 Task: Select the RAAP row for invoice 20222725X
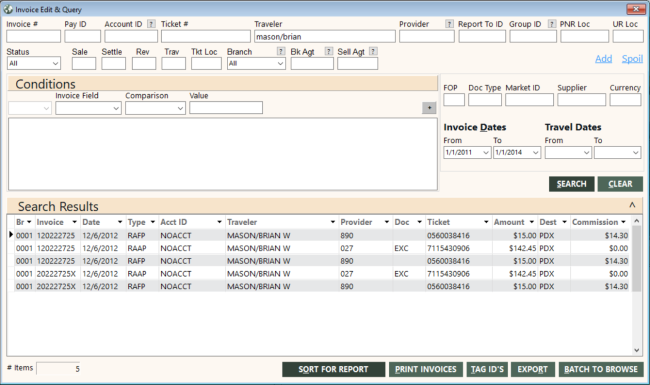(x=322, y=274)
